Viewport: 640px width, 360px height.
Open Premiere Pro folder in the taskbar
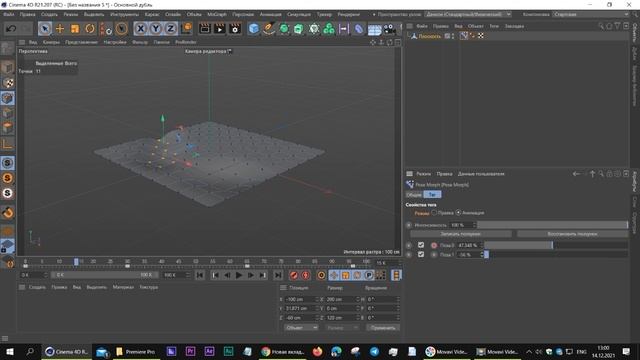136,351
